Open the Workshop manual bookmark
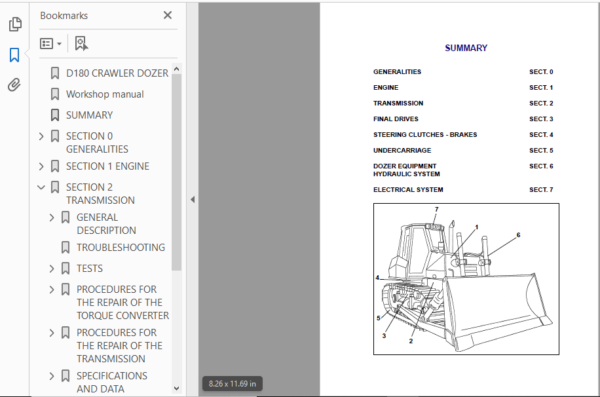 coord(105,94)
